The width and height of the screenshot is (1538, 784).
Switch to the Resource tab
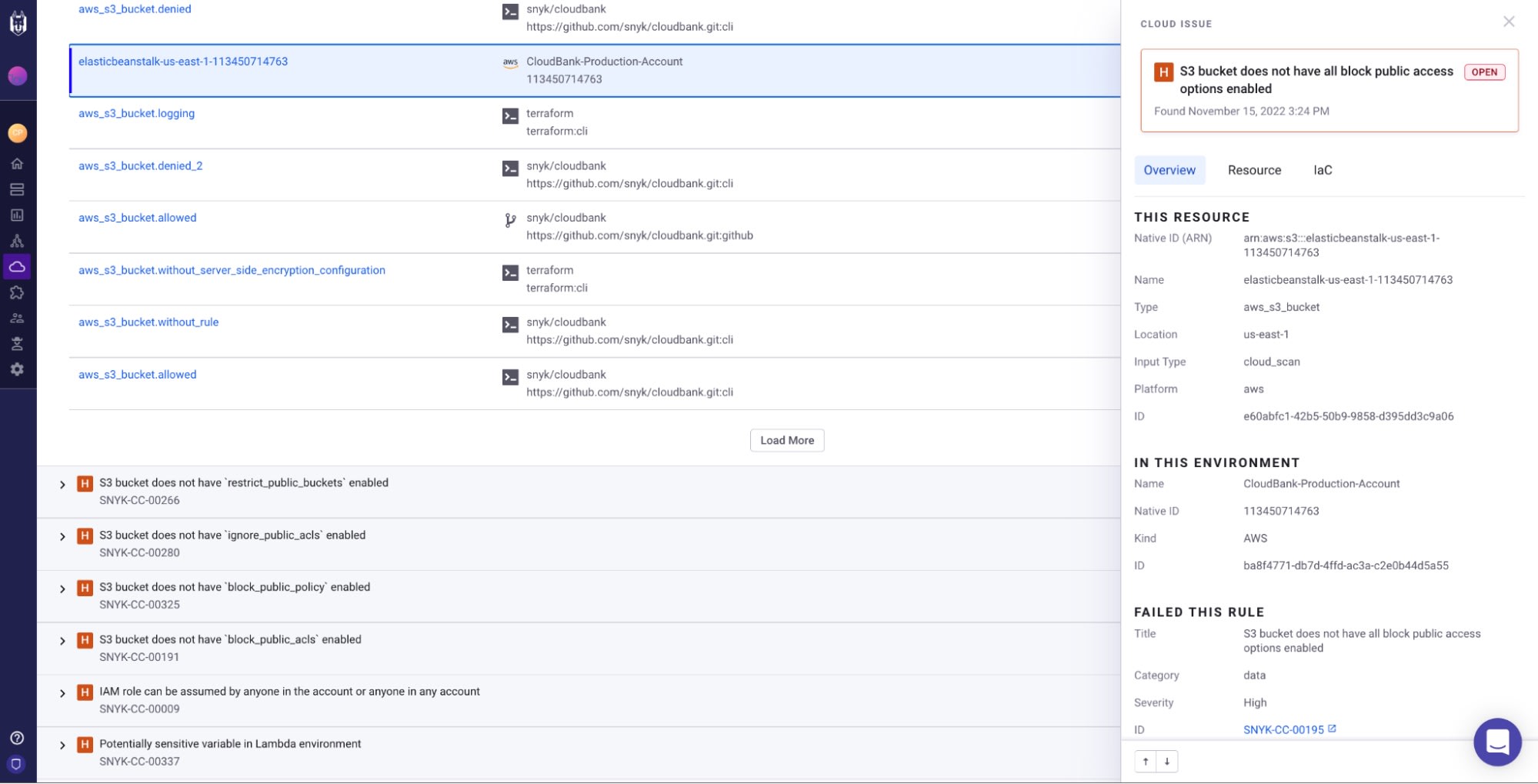[x=1254, y=170]
